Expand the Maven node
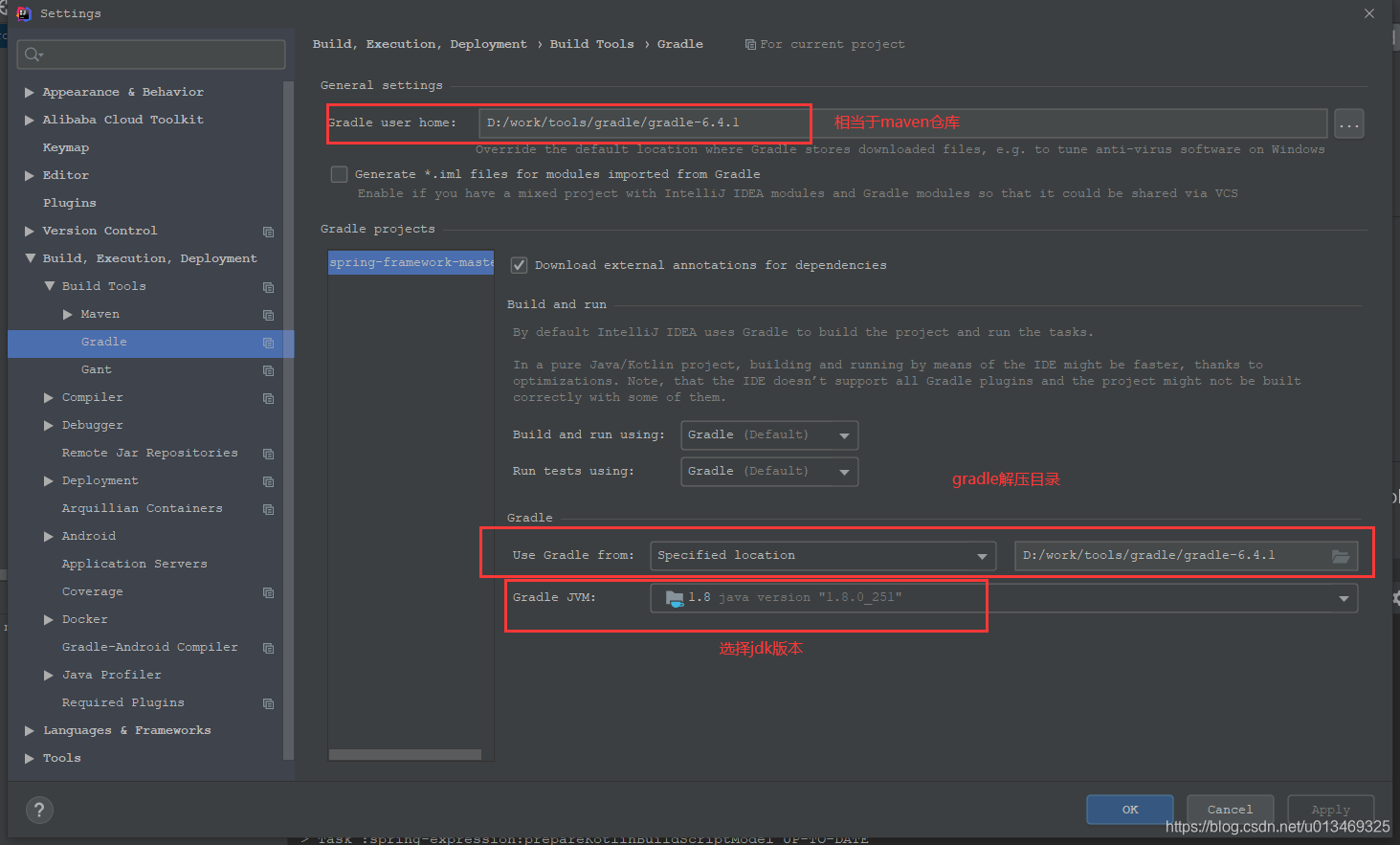The image size is (1400, 845). click(68, 315)
